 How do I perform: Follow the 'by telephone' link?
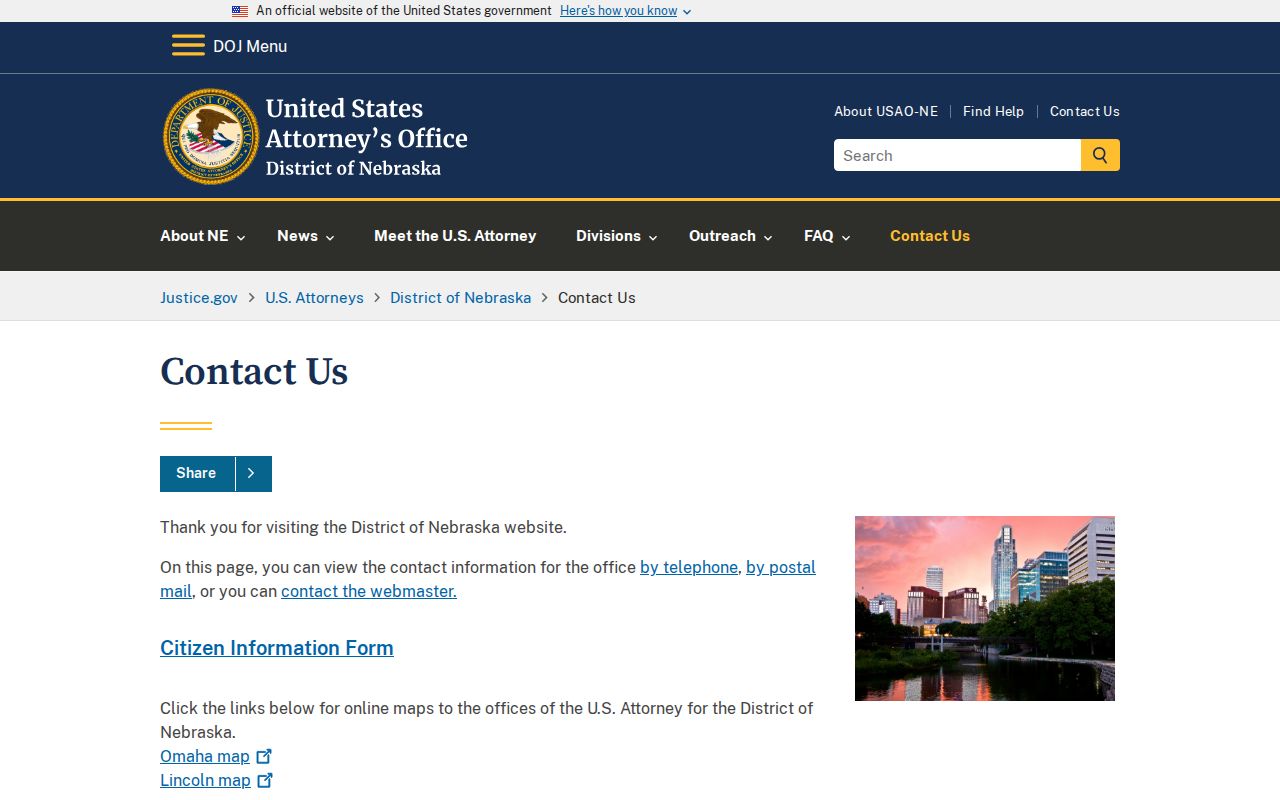coord(689,567)
